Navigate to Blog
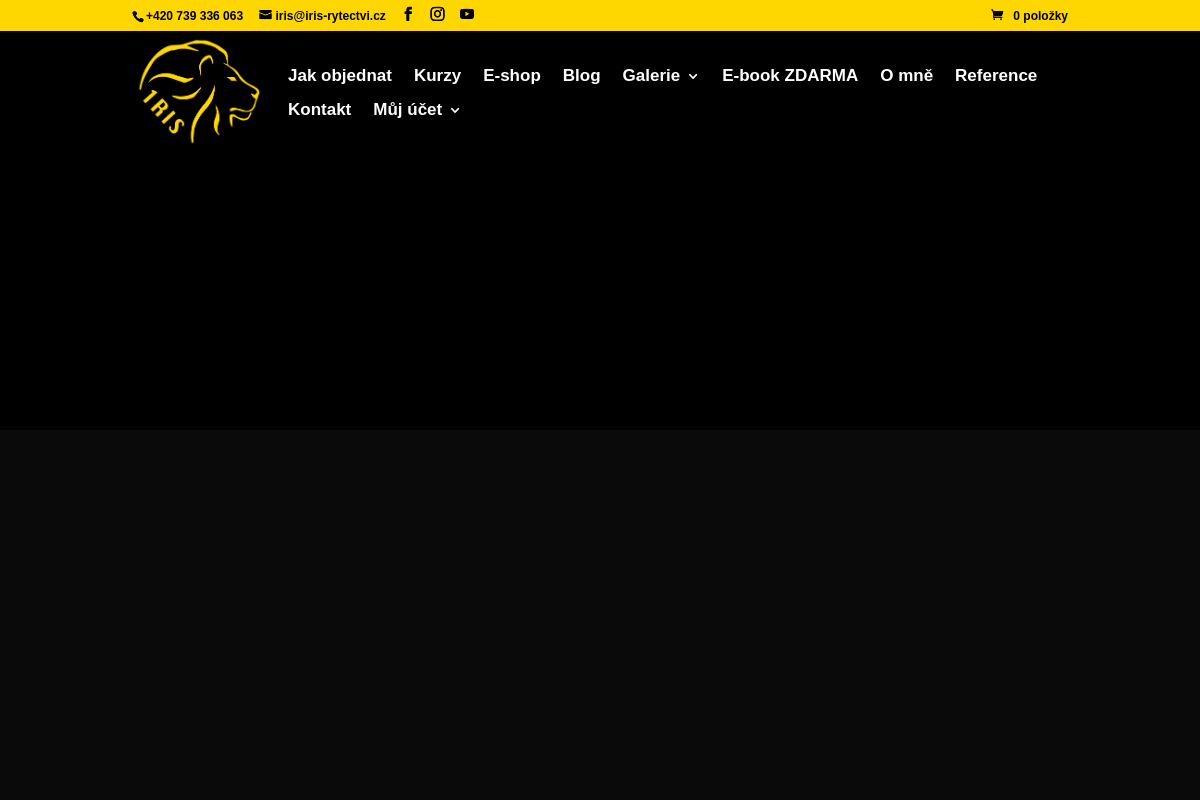 581,76
